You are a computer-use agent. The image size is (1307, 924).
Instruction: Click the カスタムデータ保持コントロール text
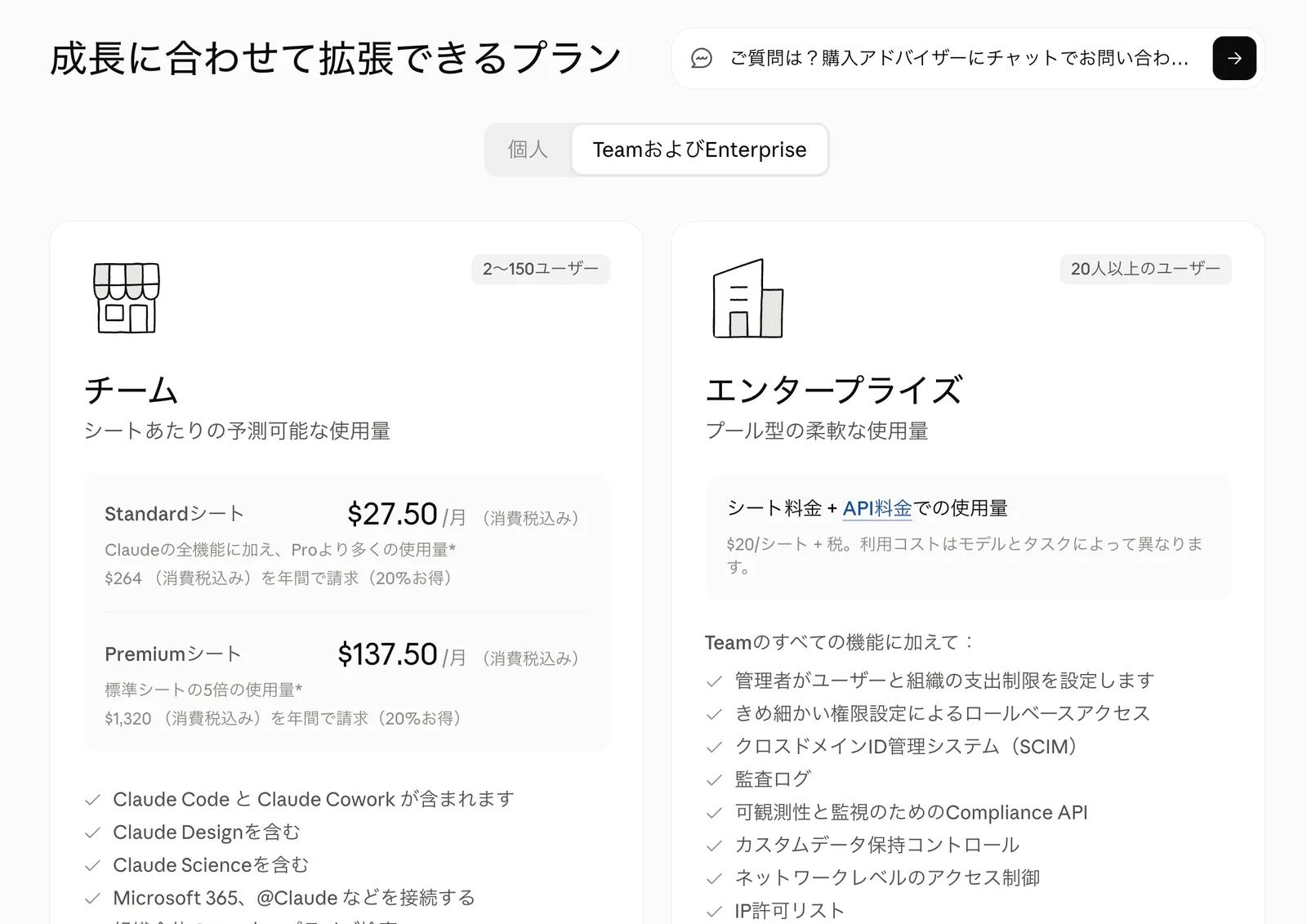tap(877, 845)
